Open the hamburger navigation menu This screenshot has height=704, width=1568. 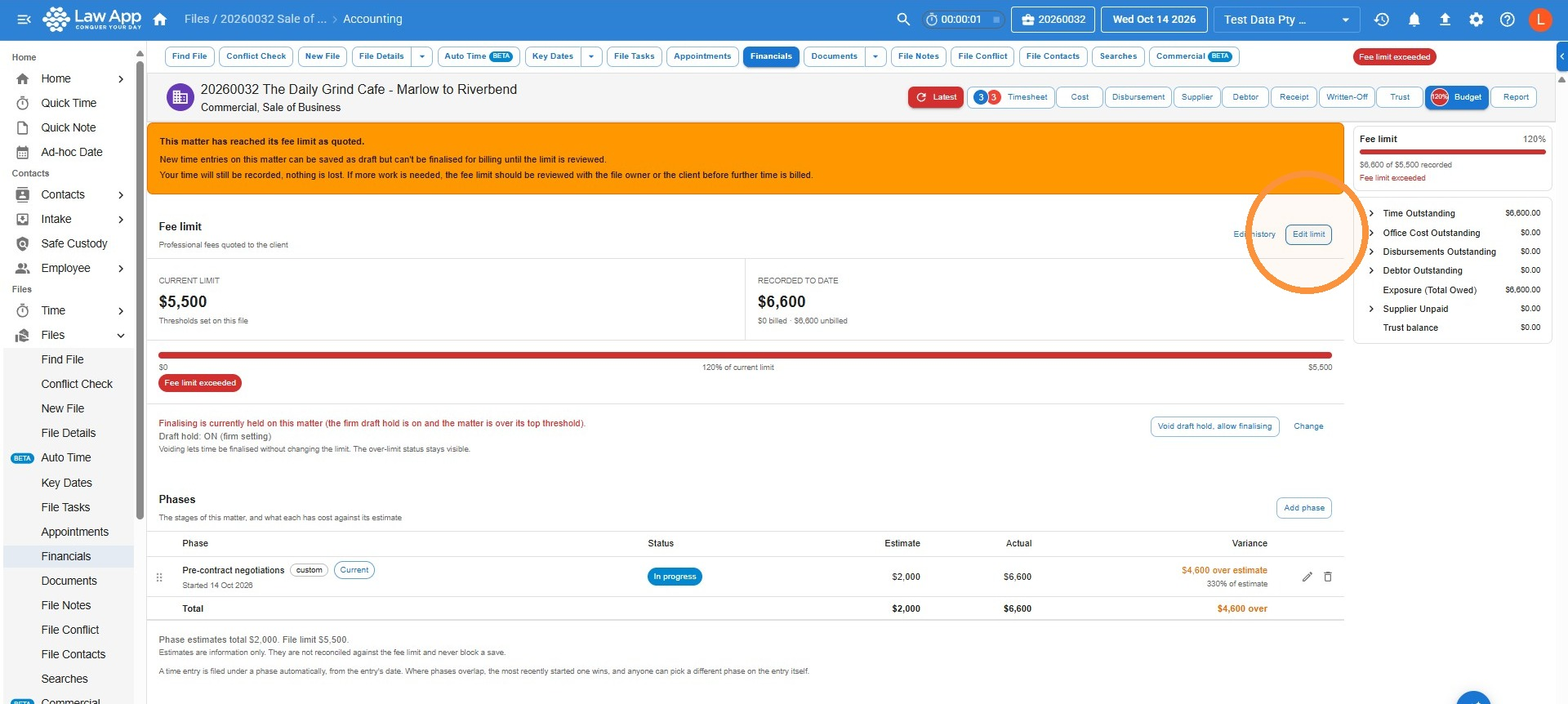(x=24, y=20)
